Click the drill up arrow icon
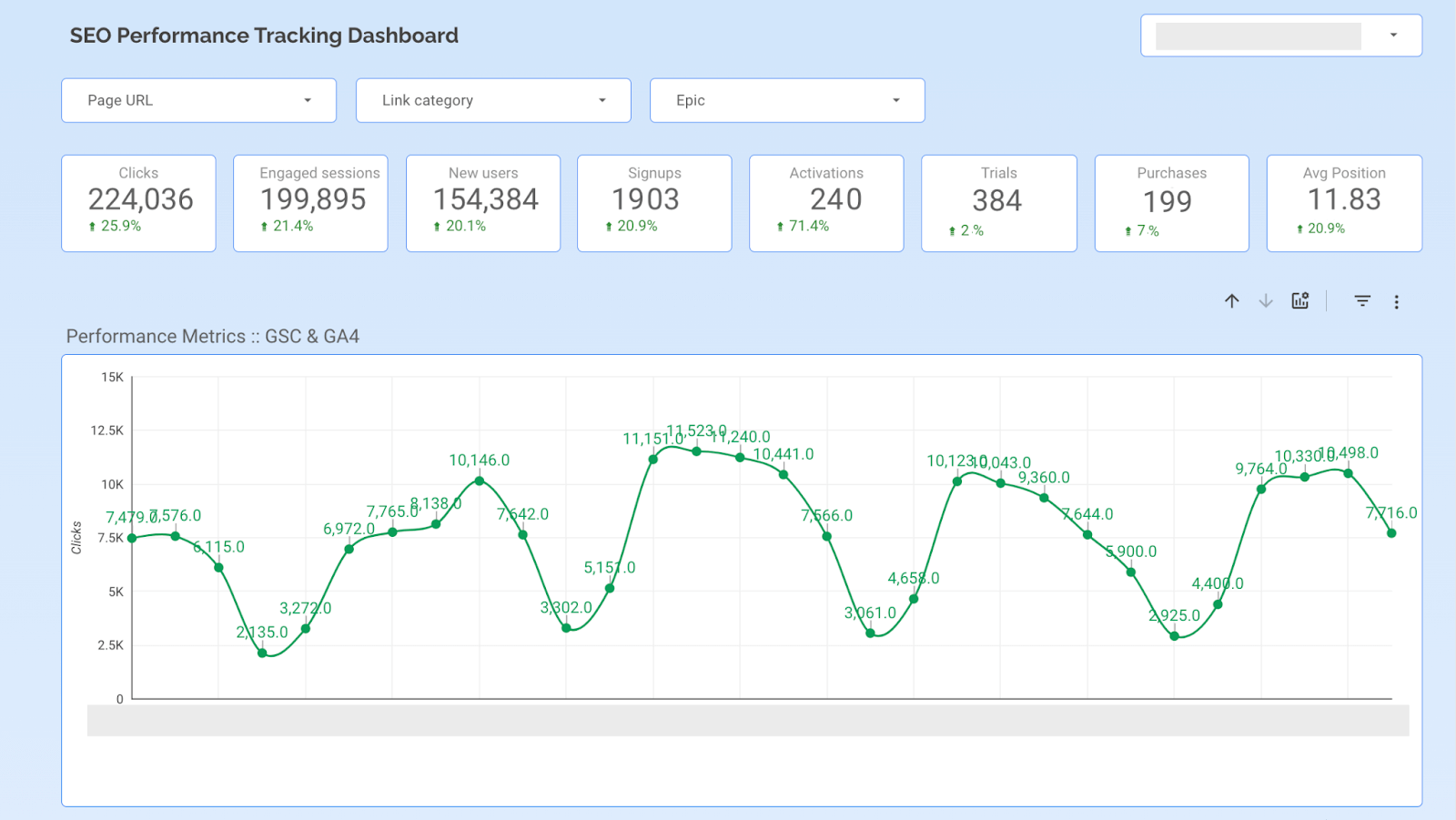1456x820 pixels. pyautogui.click(x=1231, y=301)
